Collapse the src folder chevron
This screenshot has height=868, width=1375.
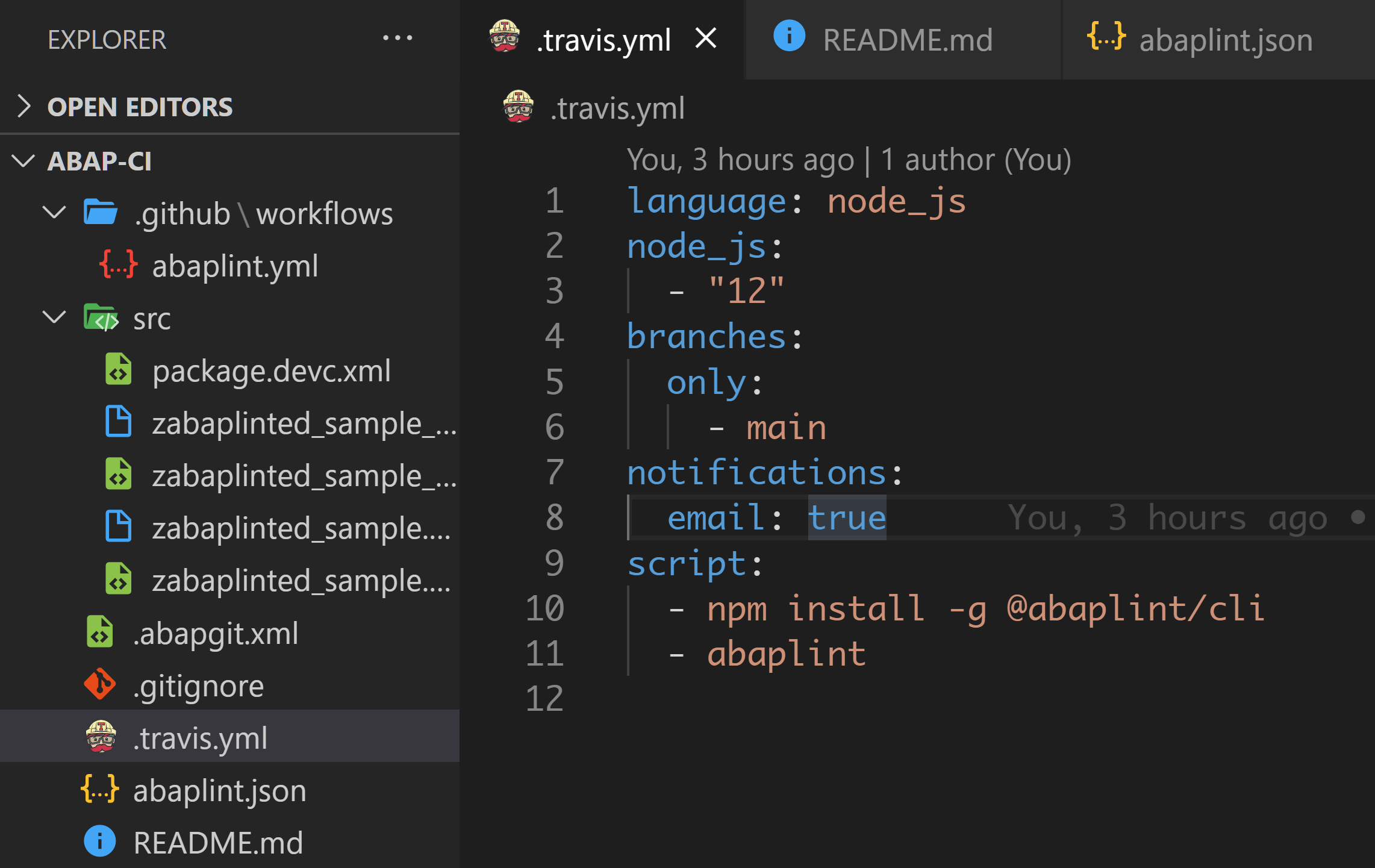55,317
